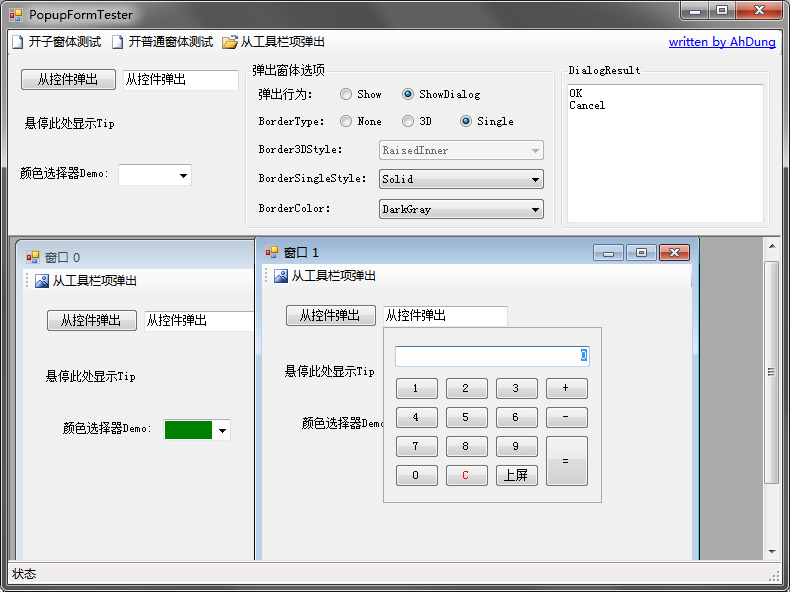Close the 窗口 1 child window
Screen dimensions: 790x592
pos(674,252)
